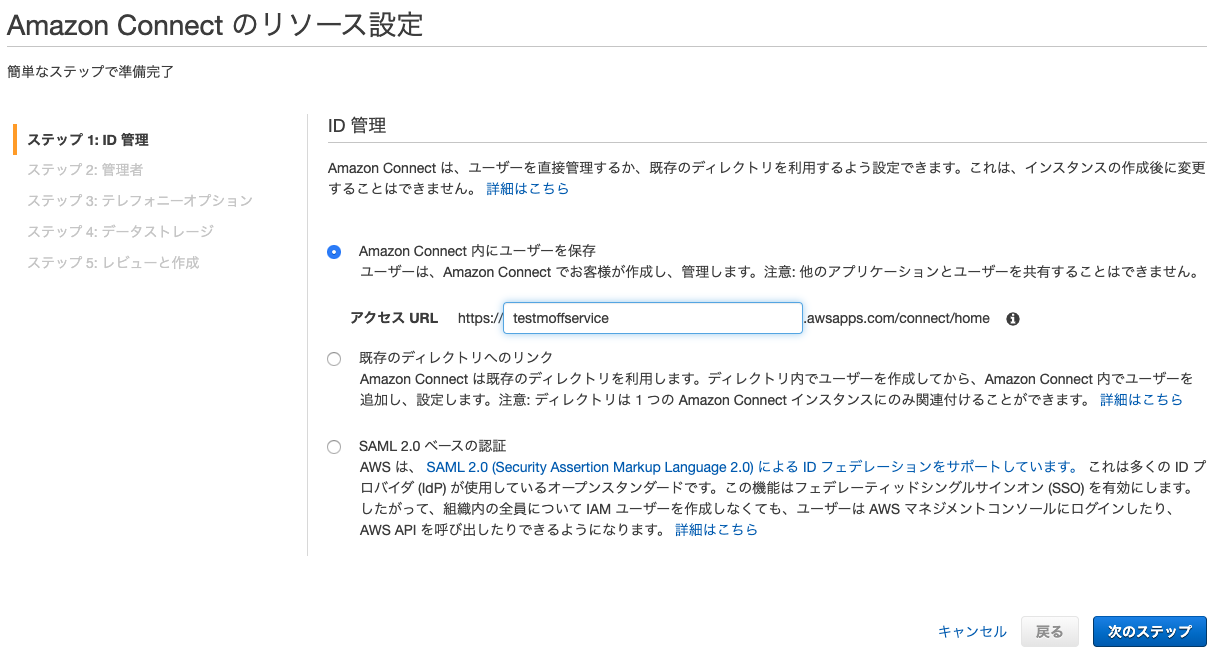Click the info icon next to access URL

coord(1012,318)
